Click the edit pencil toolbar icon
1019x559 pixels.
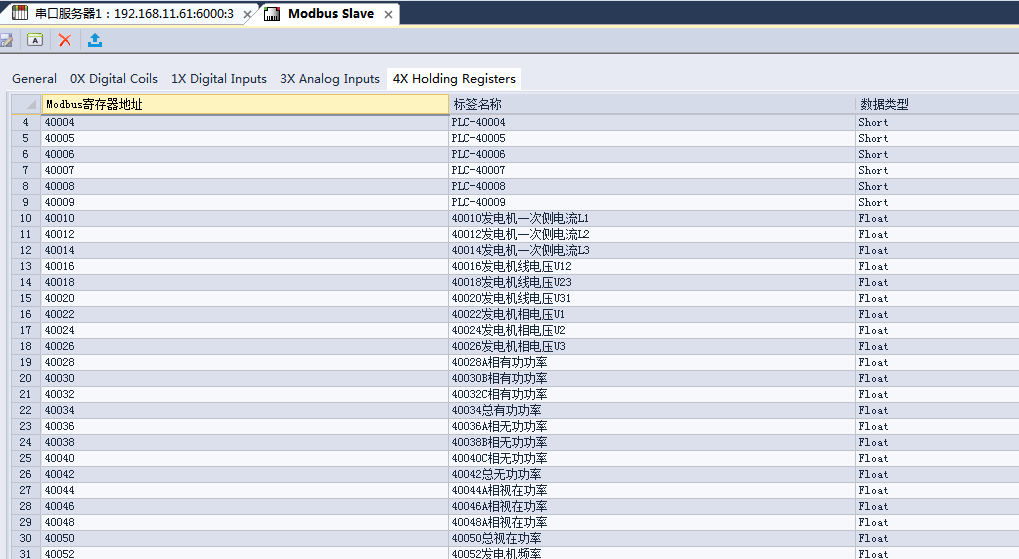(6, 41)
